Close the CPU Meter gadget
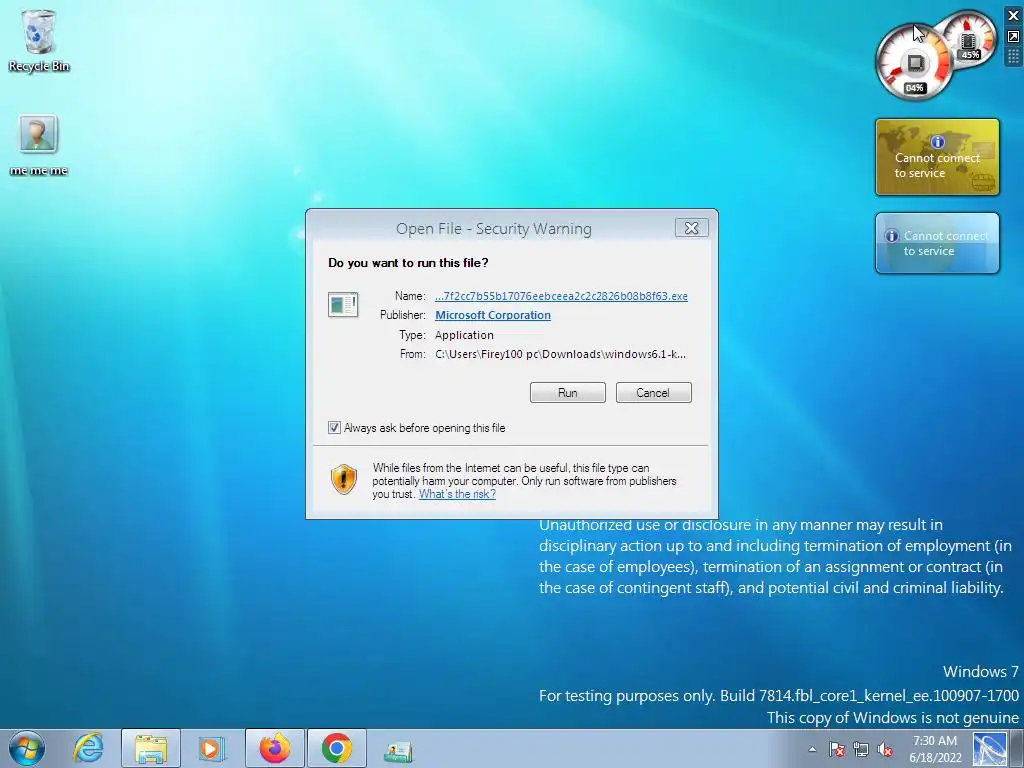Viewport: 1024px width, 768px height. point(1014,16)
